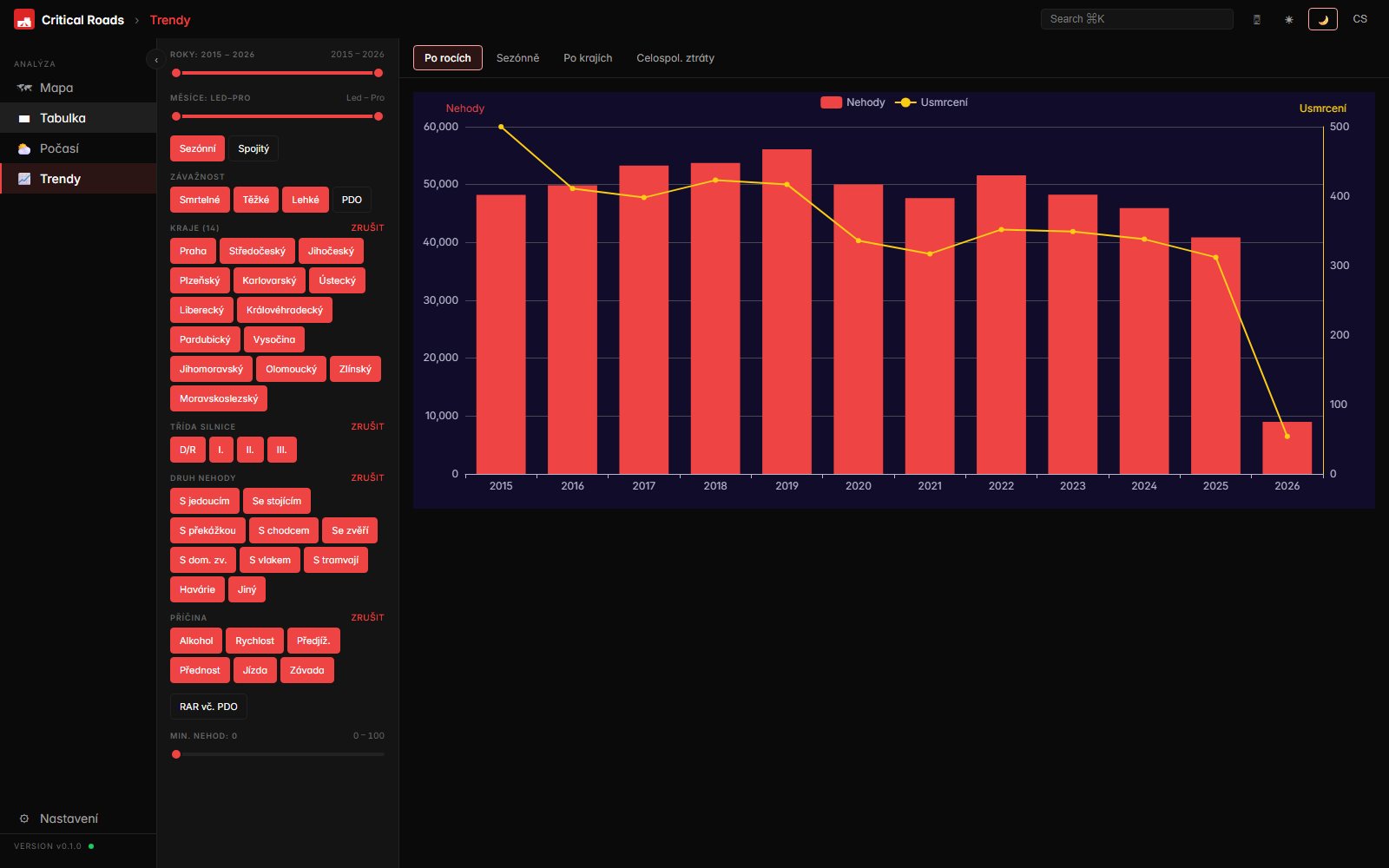The image size is (1389, 868).
Task: Open the Po krajích tab
Action: [x=588, y=58]
